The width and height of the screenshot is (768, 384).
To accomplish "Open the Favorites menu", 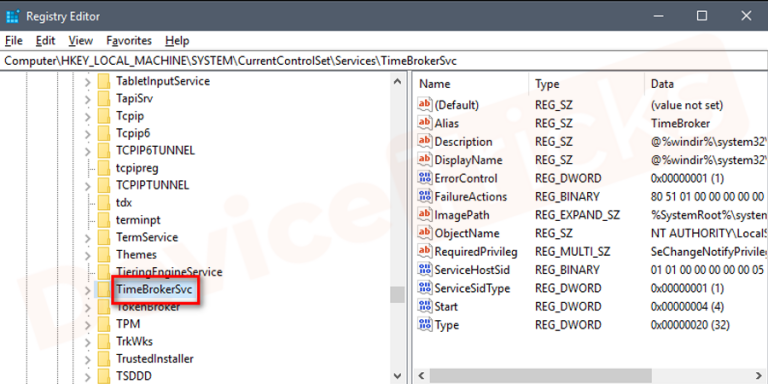I will [x=129, y=41].
